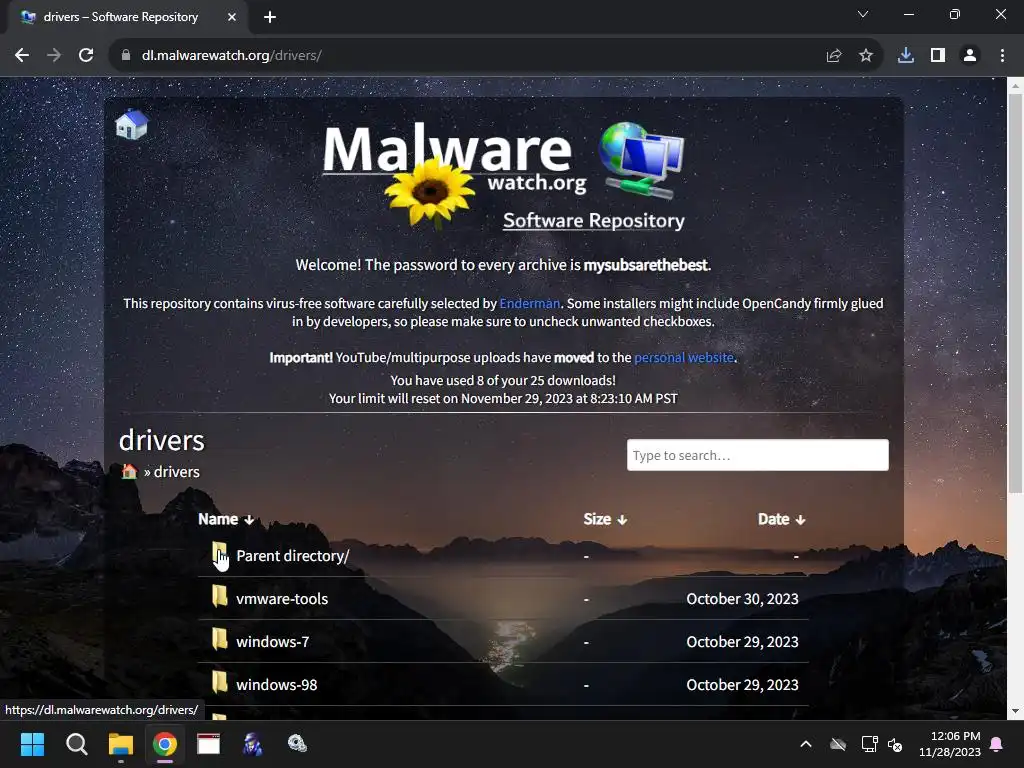The width and height of the screenshot is (1024, 768).
Task: Click the breadcrumb home icon before drivers
Action: pos(129,471)
